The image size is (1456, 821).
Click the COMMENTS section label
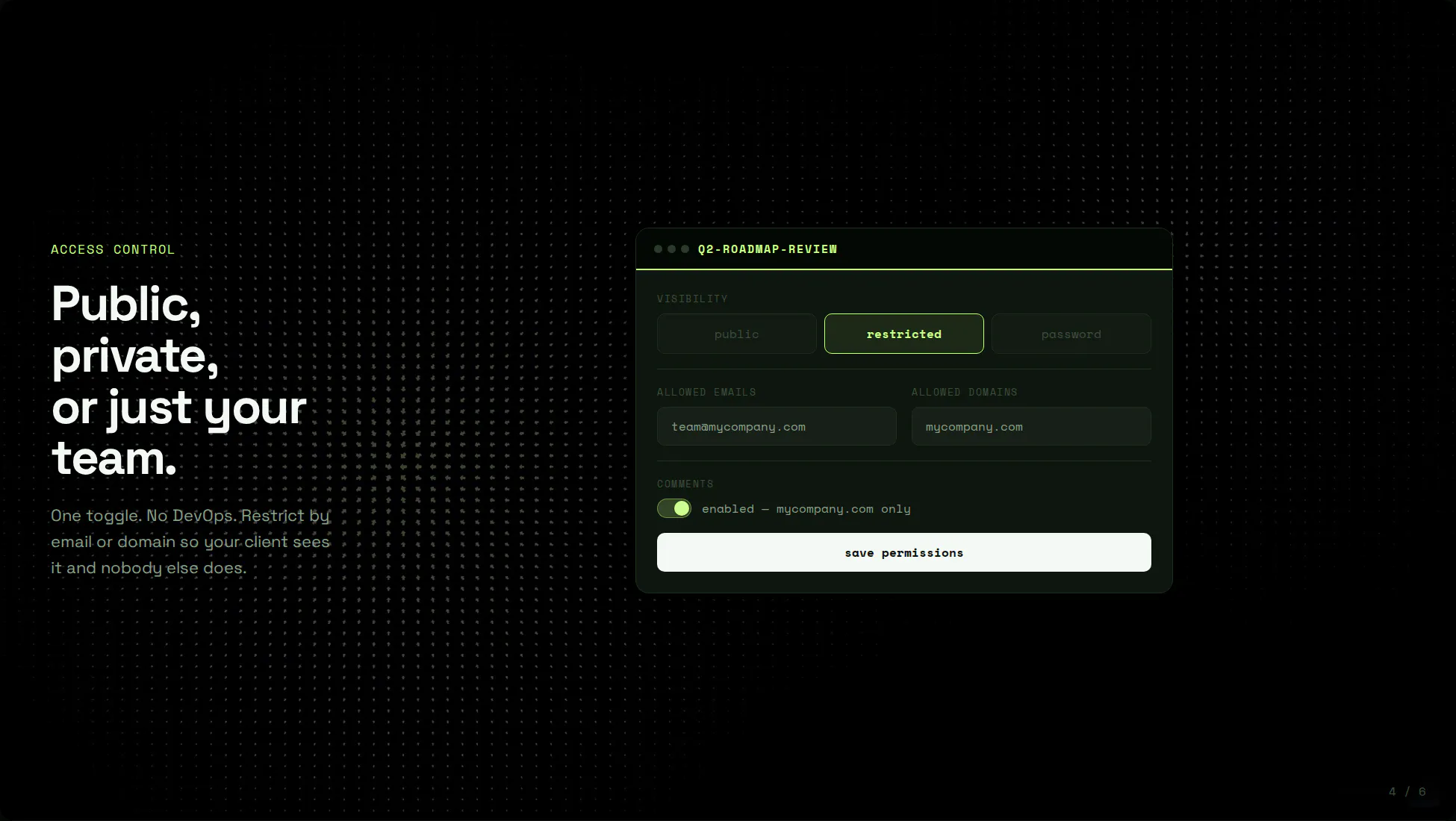(x=685, y=484)
